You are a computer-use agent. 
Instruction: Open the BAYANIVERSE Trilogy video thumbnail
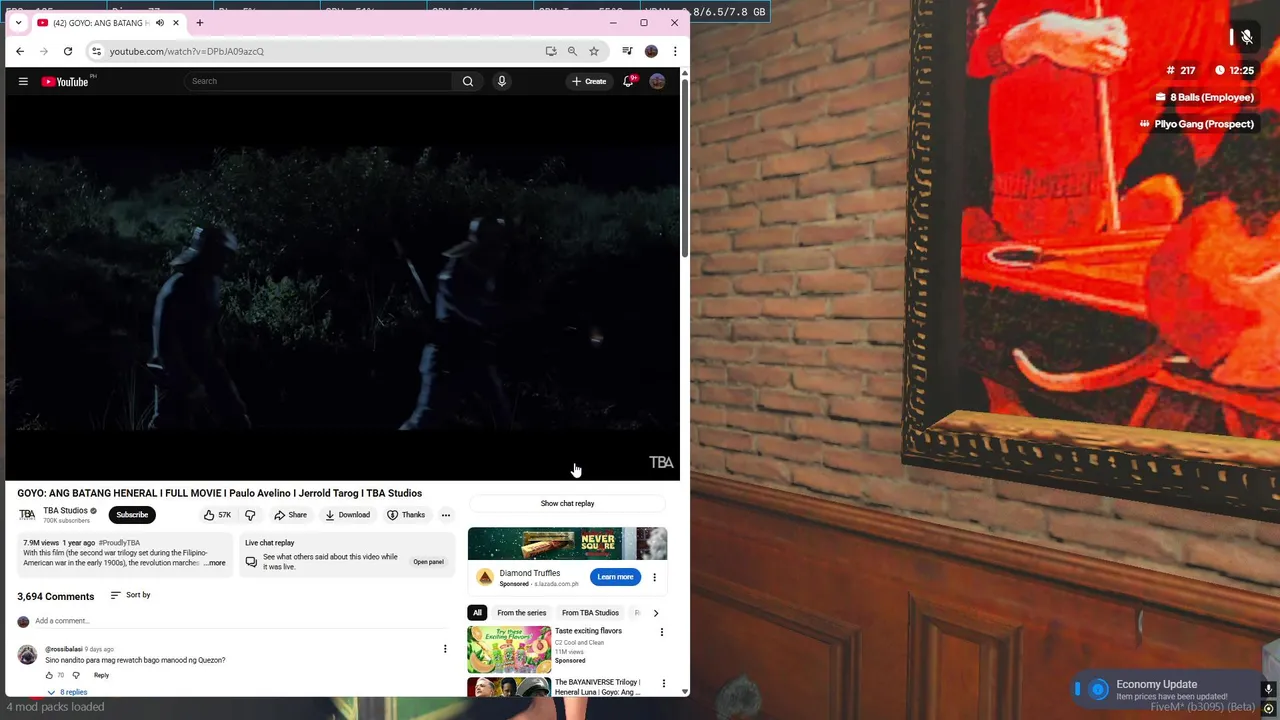[509, 688]
